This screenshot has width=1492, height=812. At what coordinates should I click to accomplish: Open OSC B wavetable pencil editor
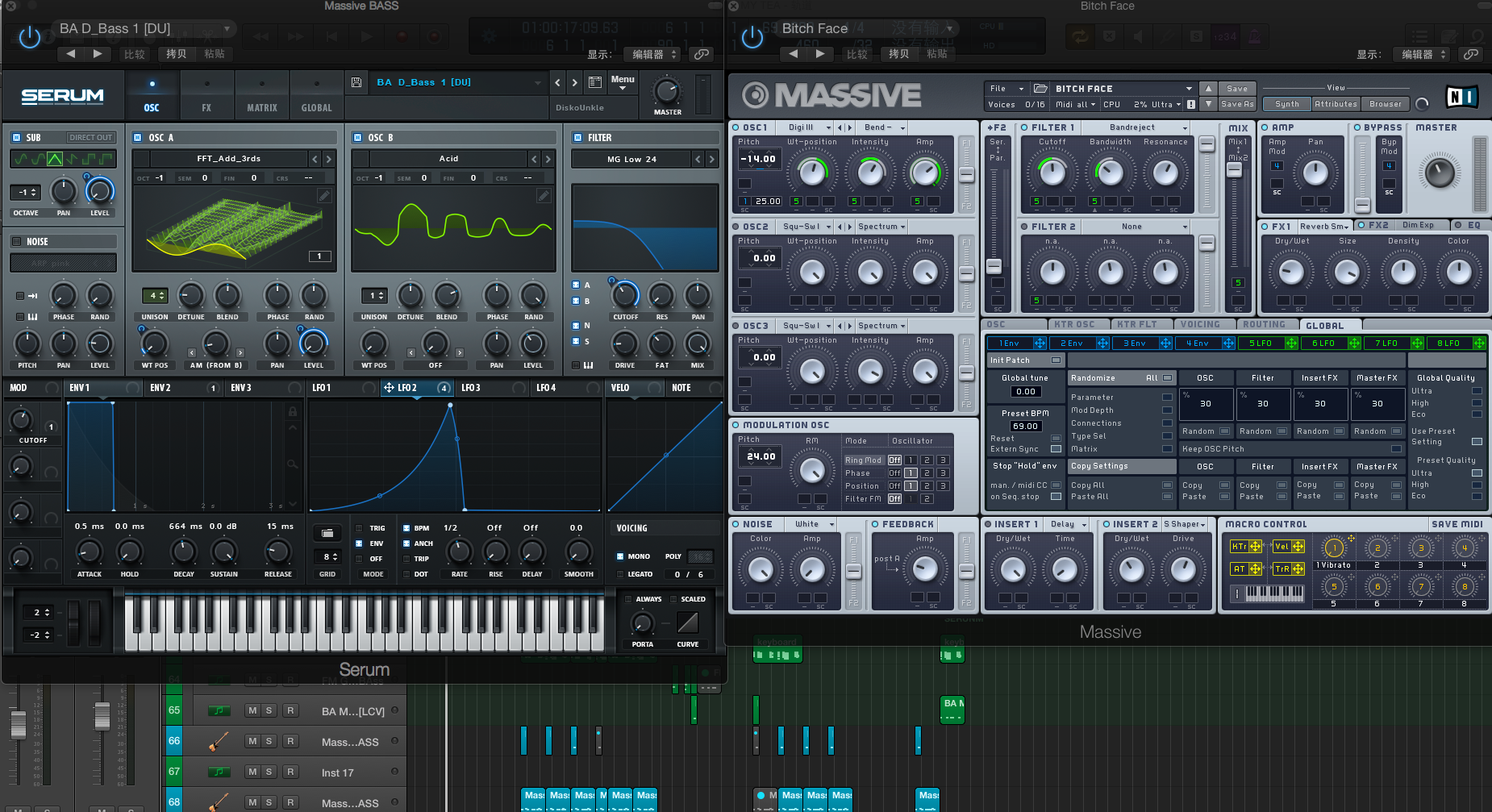pos(544,195)
